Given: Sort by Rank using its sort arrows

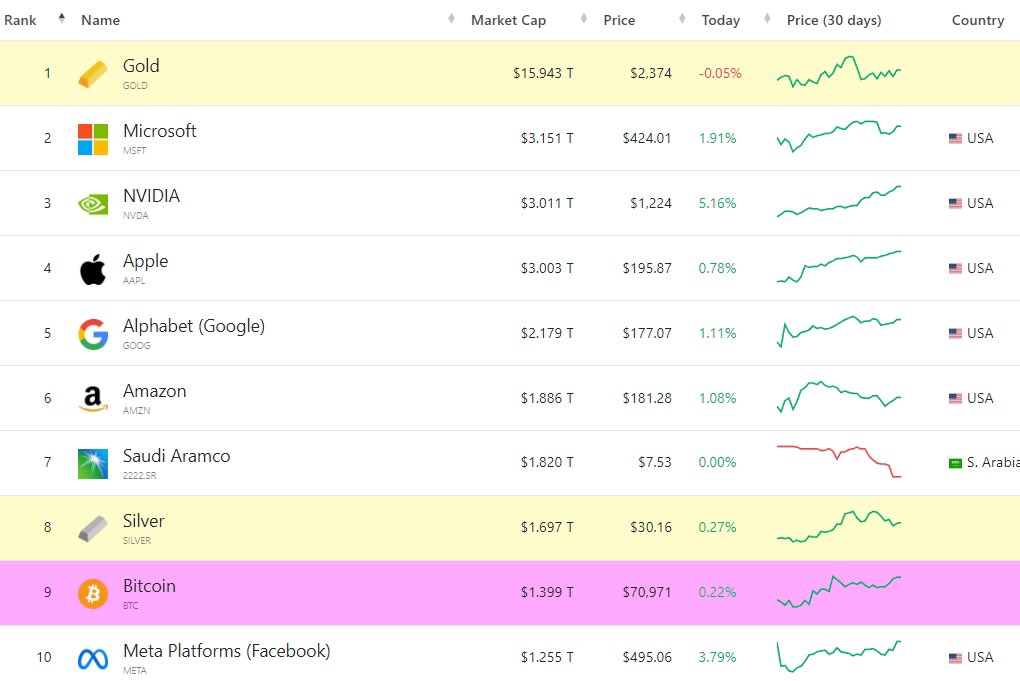Looking at the screenshot, I should click(x=62, y=18).
